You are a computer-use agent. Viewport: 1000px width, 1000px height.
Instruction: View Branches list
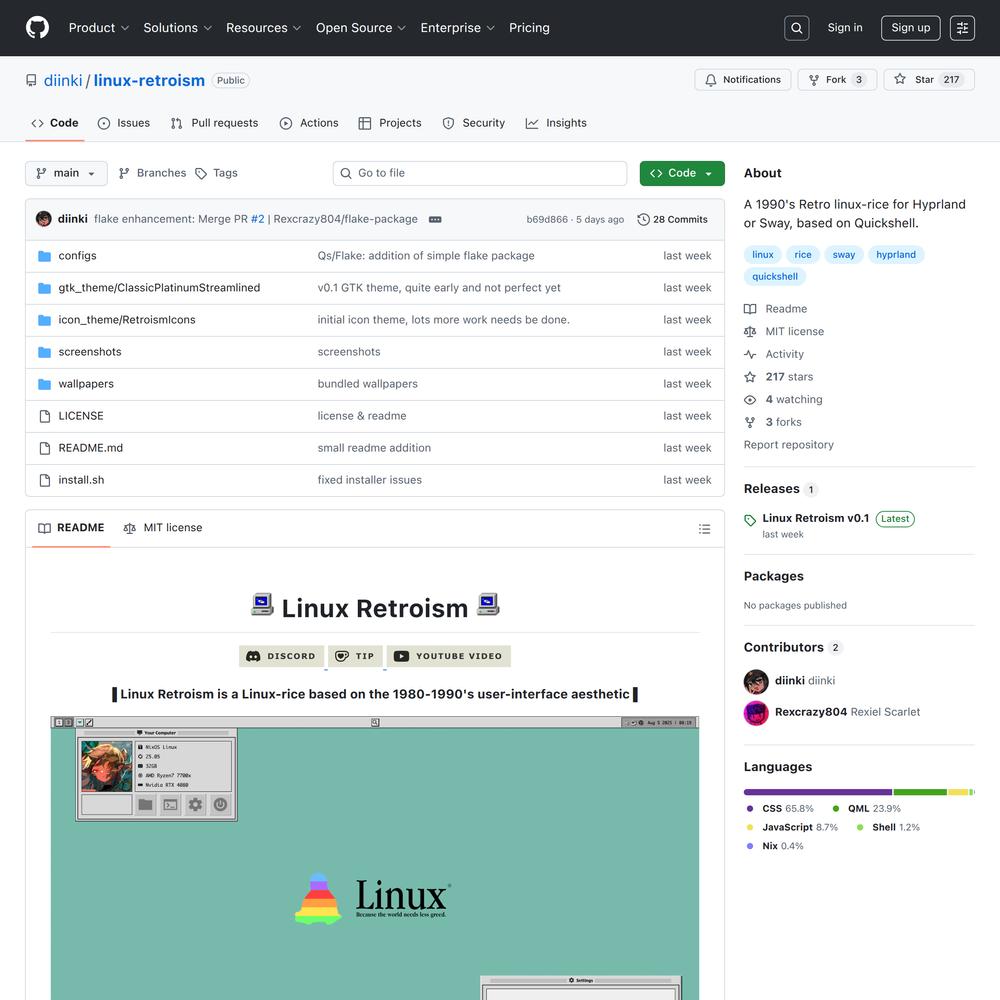click(152, 173)
